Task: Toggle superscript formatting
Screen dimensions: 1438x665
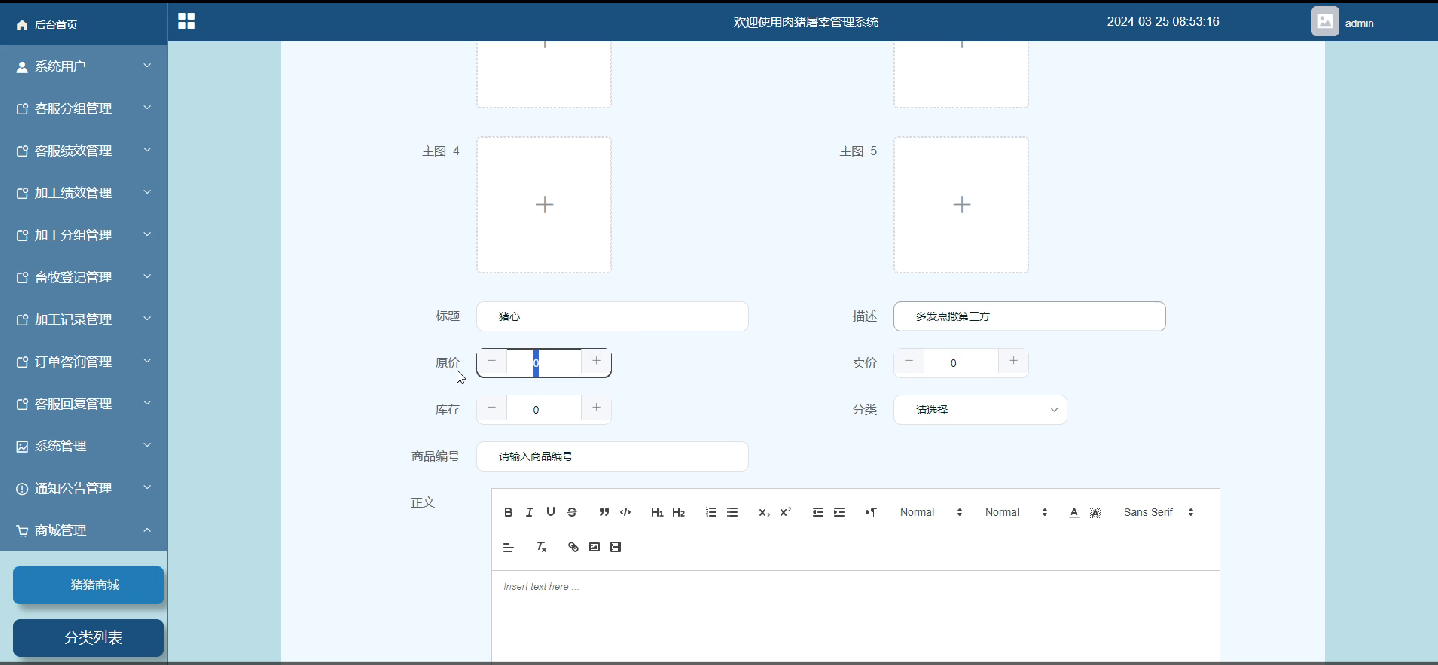Action: [x=786, y=512]
